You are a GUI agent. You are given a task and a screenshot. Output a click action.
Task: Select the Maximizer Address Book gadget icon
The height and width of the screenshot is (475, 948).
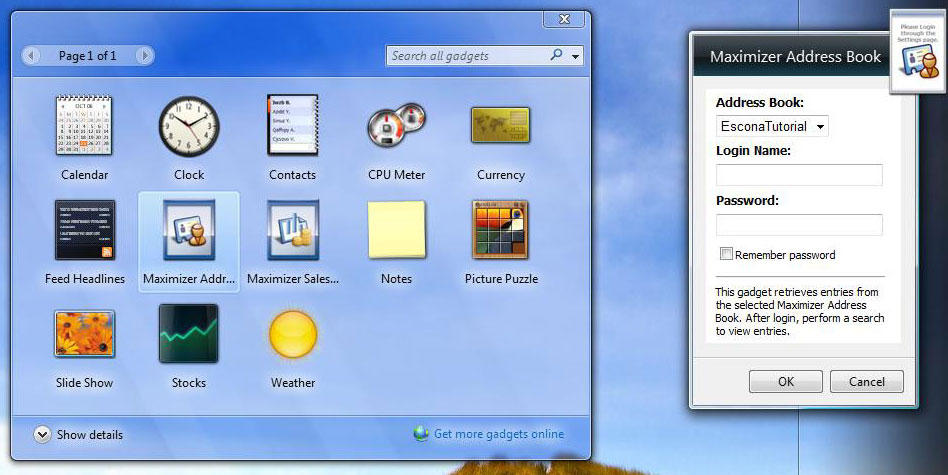(189, 230)
